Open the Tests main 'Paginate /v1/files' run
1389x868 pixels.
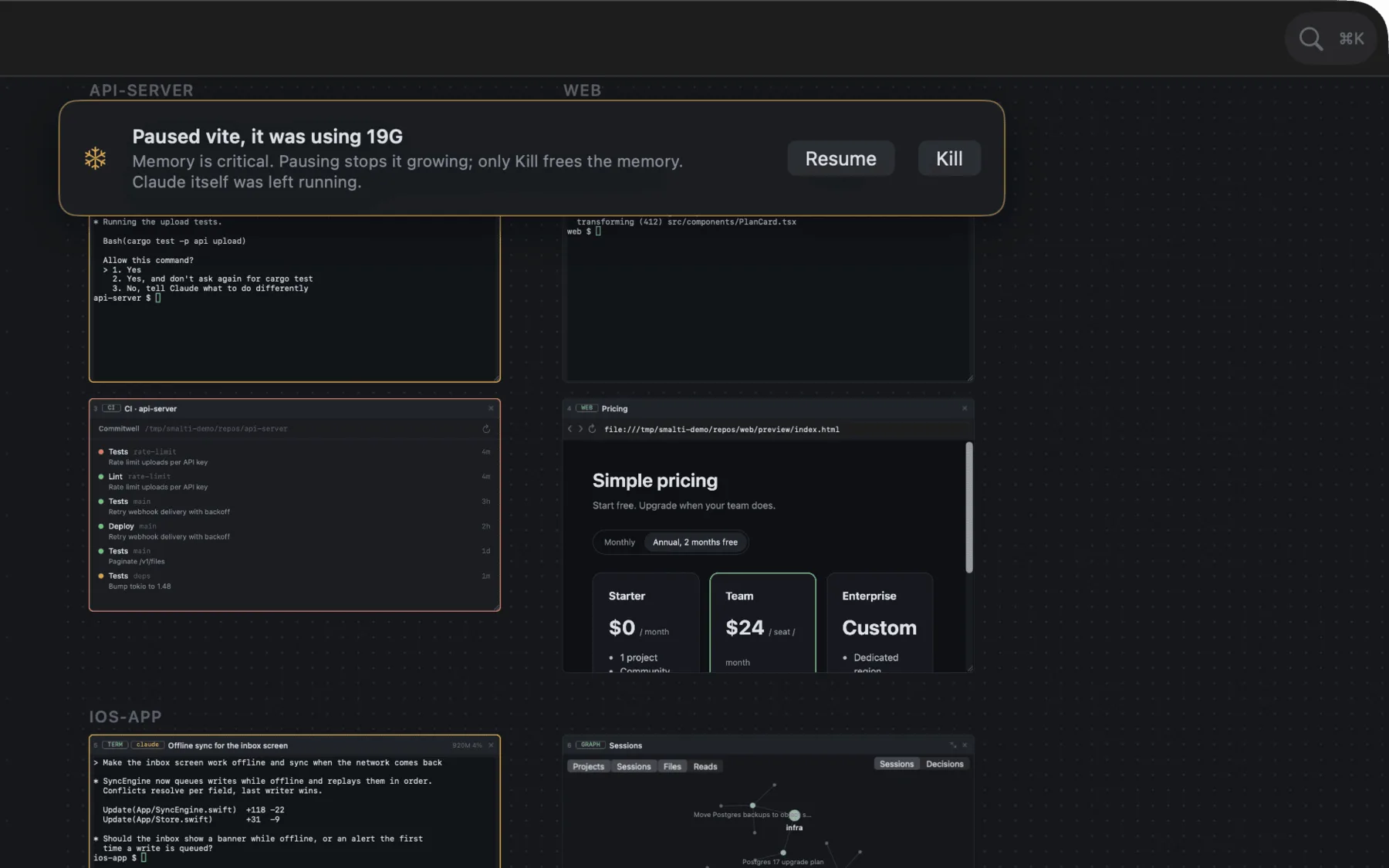click(x=294, y=556)
